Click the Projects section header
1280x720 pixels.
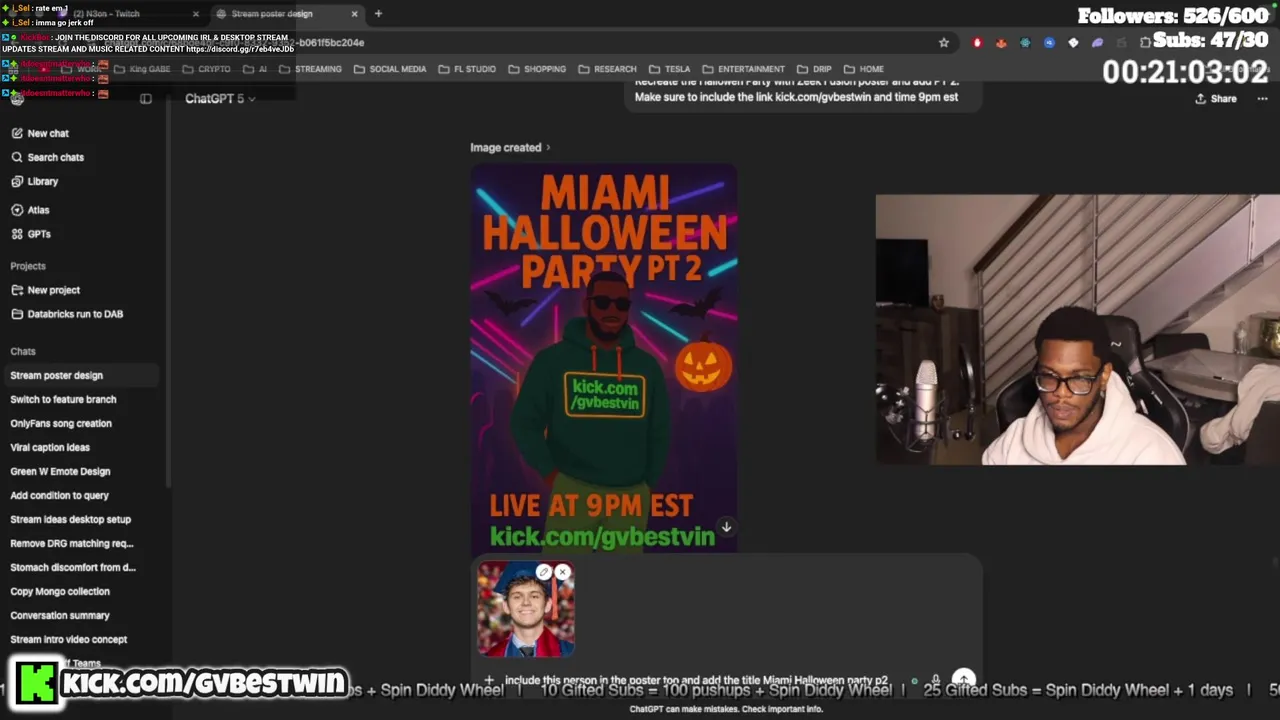pyautogui.click(x=28, y=266)
